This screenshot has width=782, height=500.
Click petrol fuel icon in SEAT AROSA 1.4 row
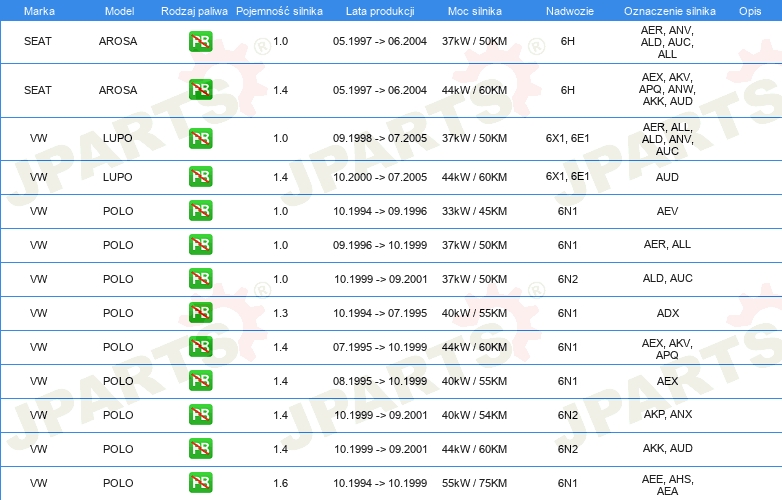click(x=200, y=90)
